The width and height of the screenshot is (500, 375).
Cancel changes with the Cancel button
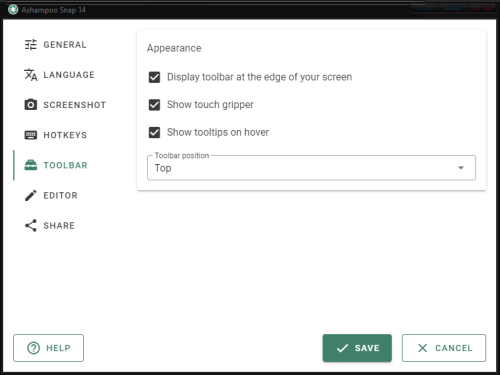click(x=444, y=348)
